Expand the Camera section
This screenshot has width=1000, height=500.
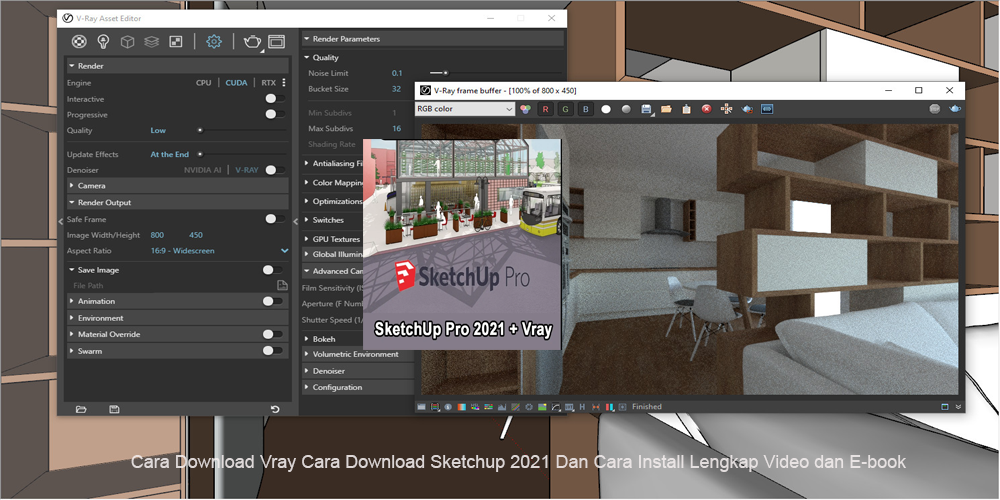pos(177,186)
